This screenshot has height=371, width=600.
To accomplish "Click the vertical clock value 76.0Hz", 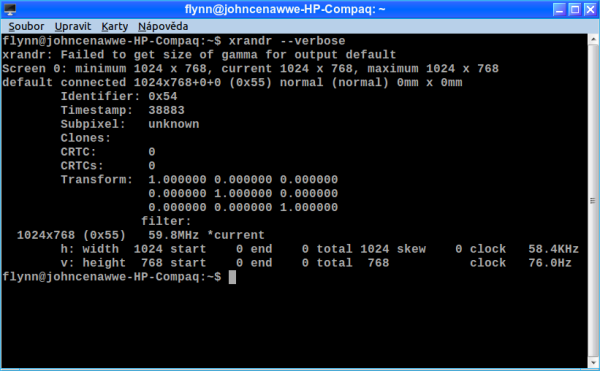I will [550, 263].
